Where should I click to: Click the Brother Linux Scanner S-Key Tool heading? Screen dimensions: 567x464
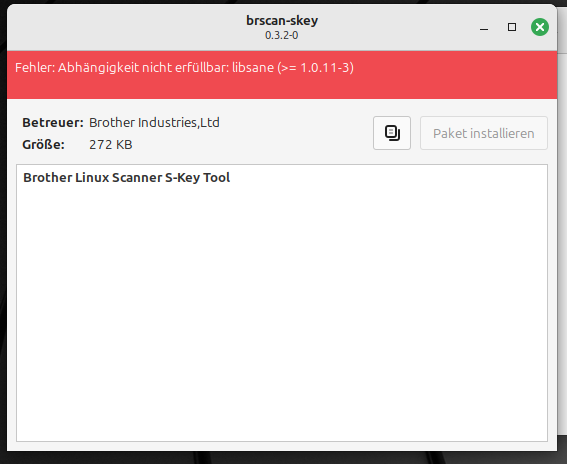pos(127,178)
